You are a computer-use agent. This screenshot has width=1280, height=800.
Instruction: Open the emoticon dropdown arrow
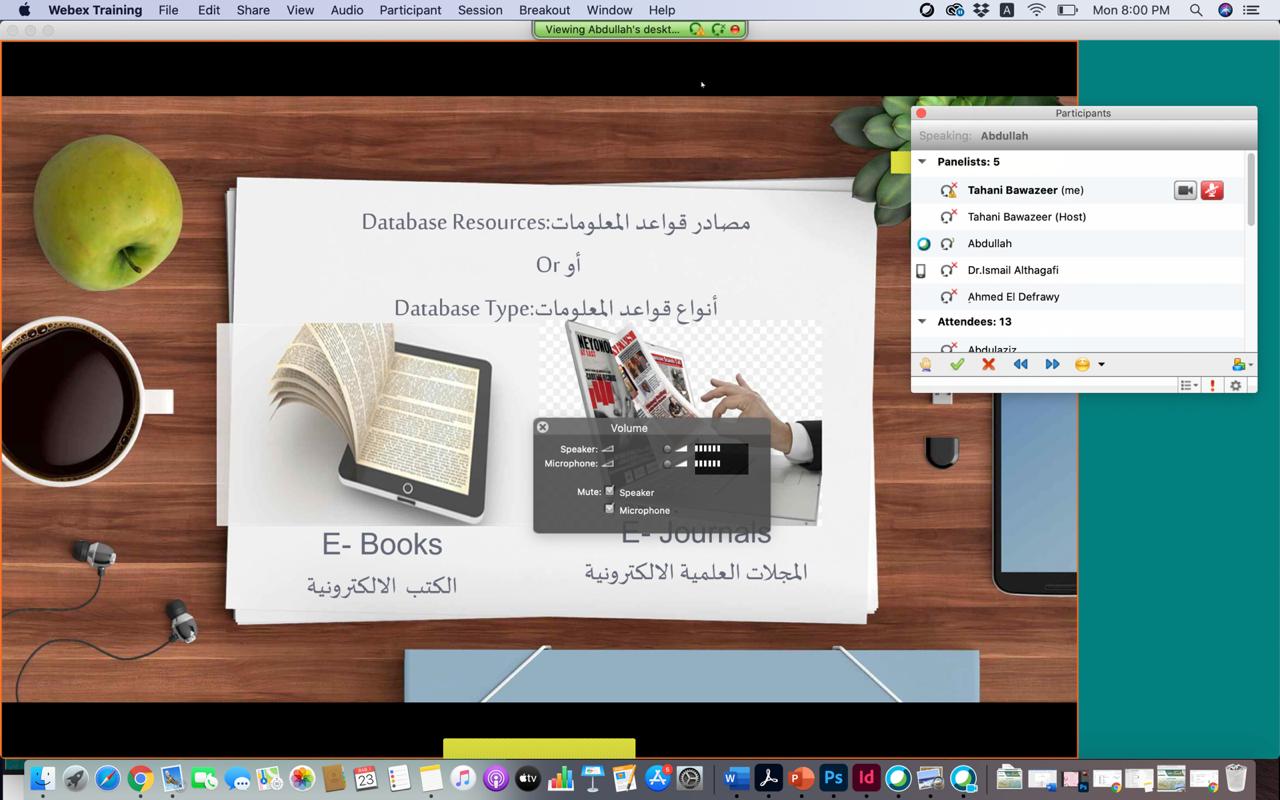pyautogui.click(x=1101, y=365)
